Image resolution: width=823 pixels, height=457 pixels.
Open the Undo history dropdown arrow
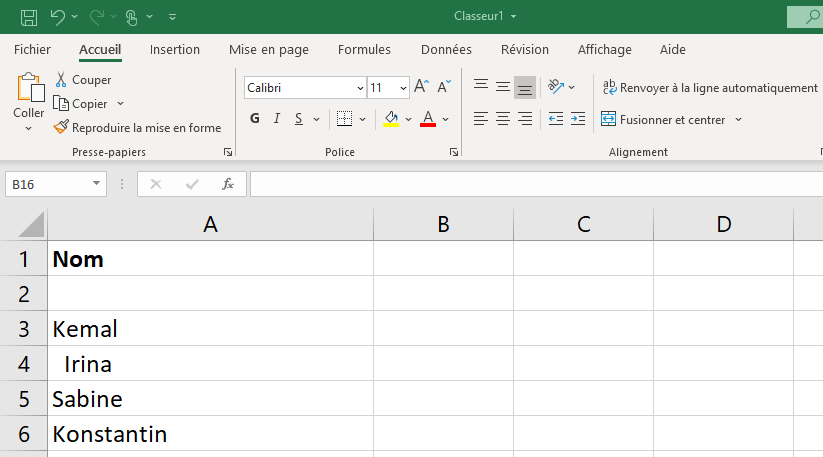75,17
